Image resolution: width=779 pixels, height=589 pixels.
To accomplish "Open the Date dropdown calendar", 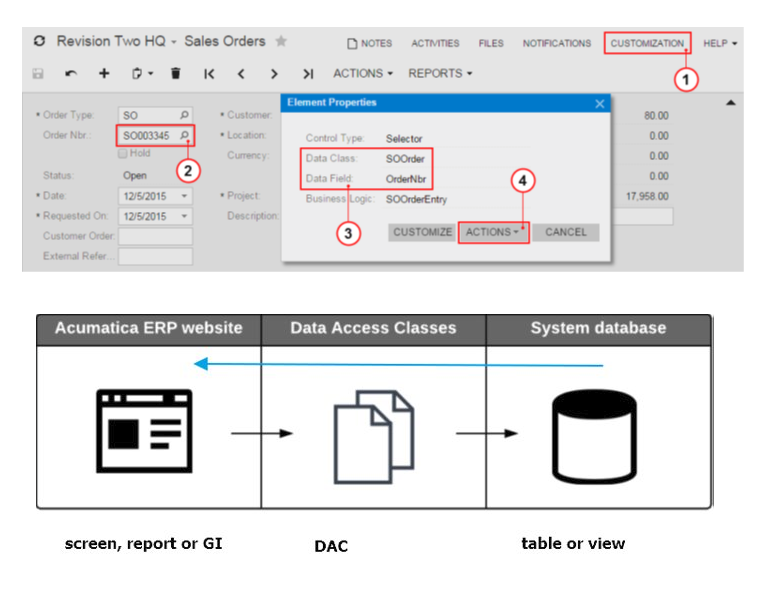I will [x=184, y=196].
